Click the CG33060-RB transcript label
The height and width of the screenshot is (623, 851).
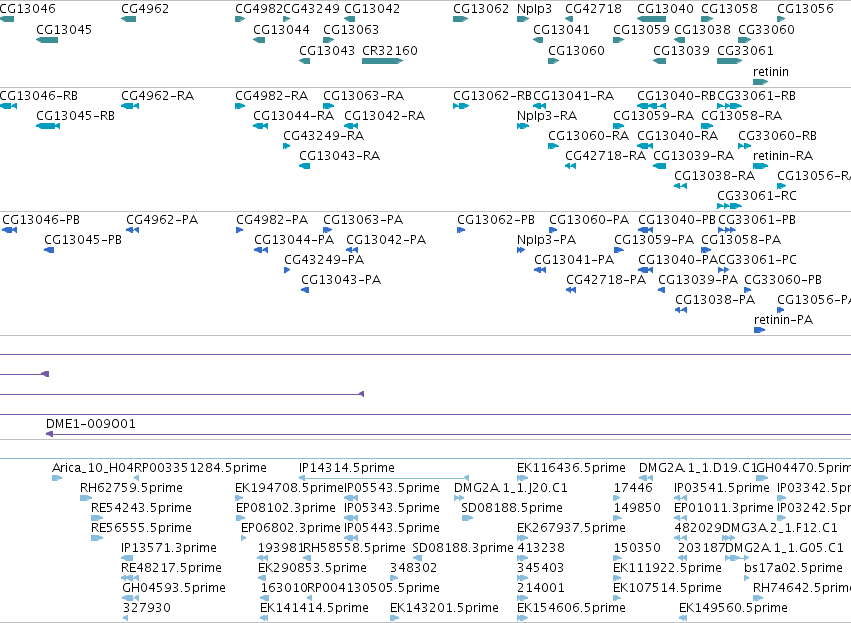click(x=778, y=136)
